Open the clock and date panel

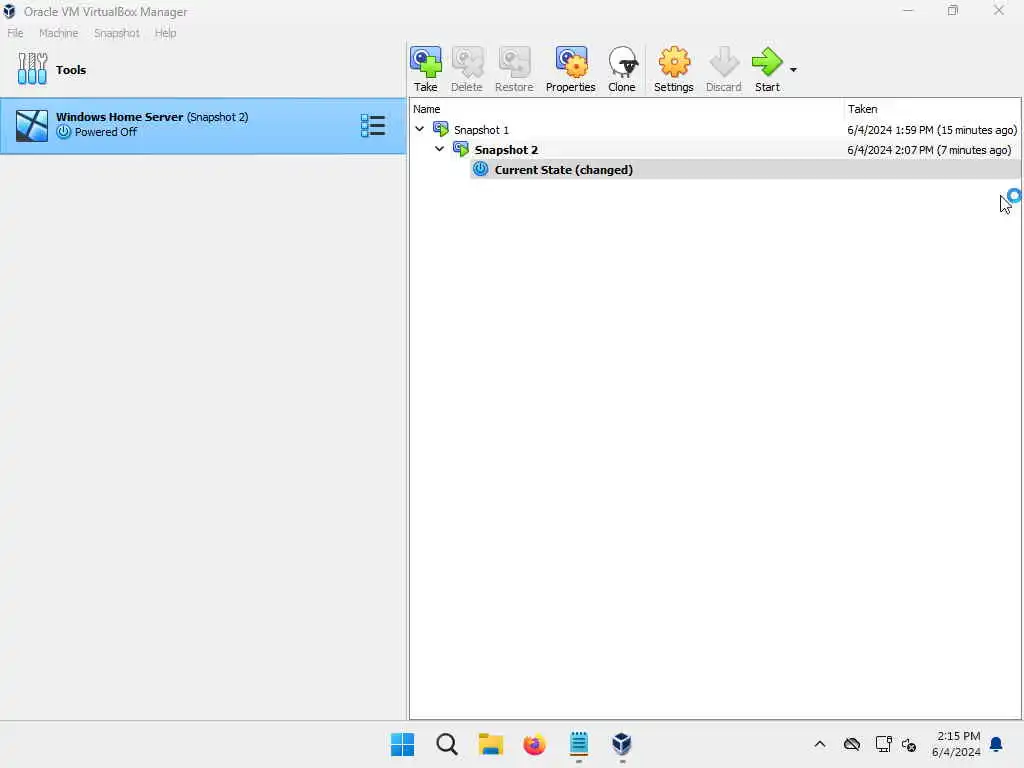pos(957,744)
